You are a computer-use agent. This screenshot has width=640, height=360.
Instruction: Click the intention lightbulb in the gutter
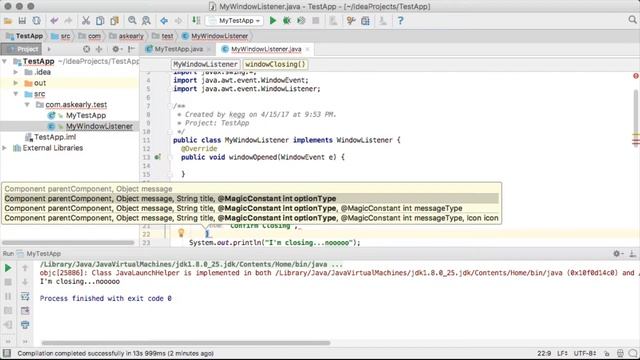click(x=181, y=233)
